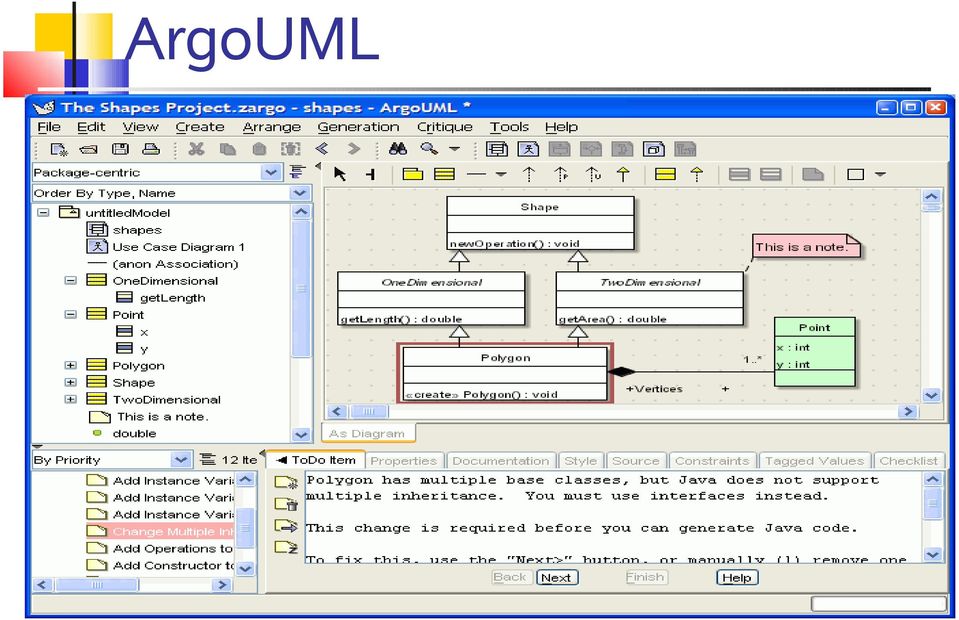
Task: Click the Copy icon in the toolbar
Action: [228, 149]
